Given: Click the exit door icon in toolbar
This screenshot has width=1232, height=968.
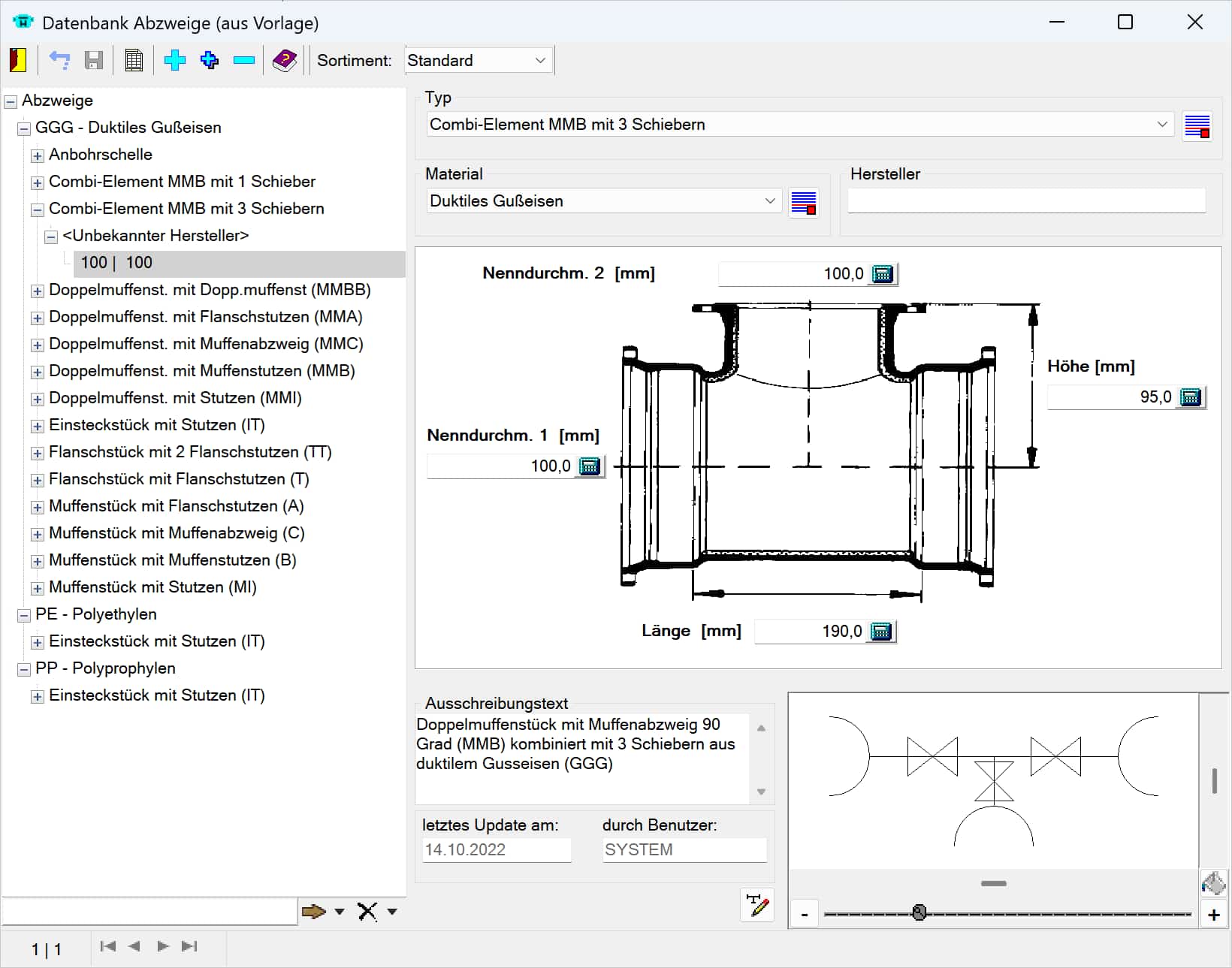Looking at the screenshot, I should point(18,60).
